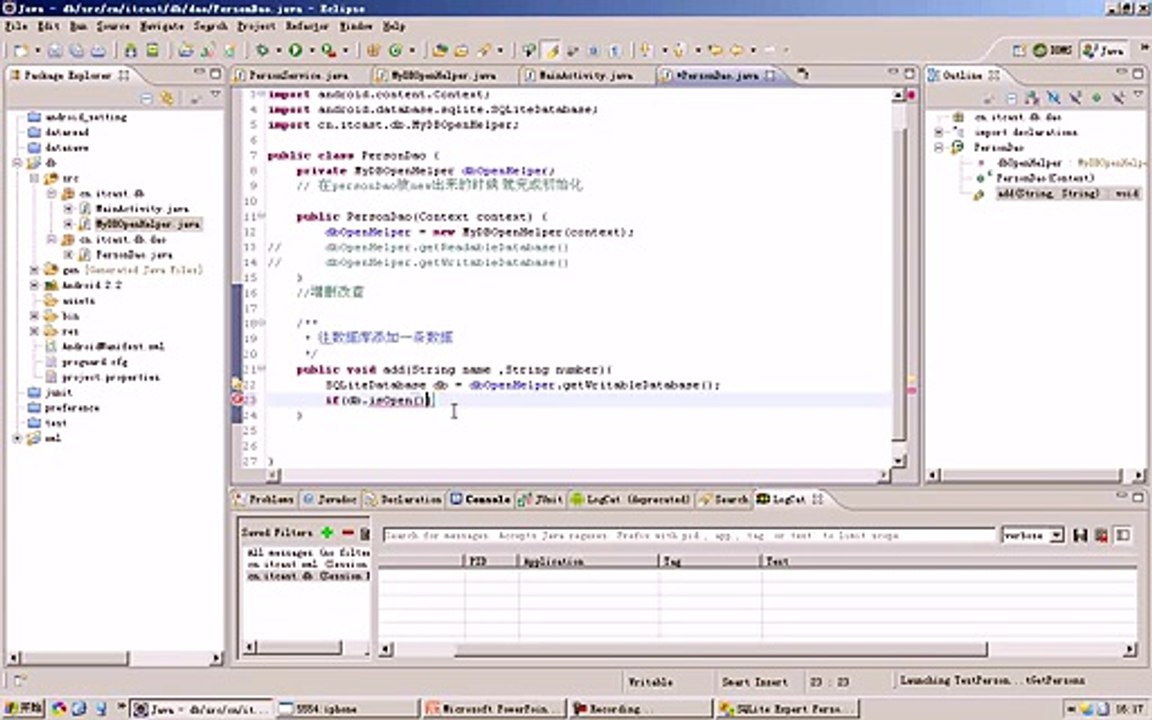The width and height of the screenshot is (1152, 720).
Task: Open the Android SDK Manager icon
Action: (x=130, y=50)
